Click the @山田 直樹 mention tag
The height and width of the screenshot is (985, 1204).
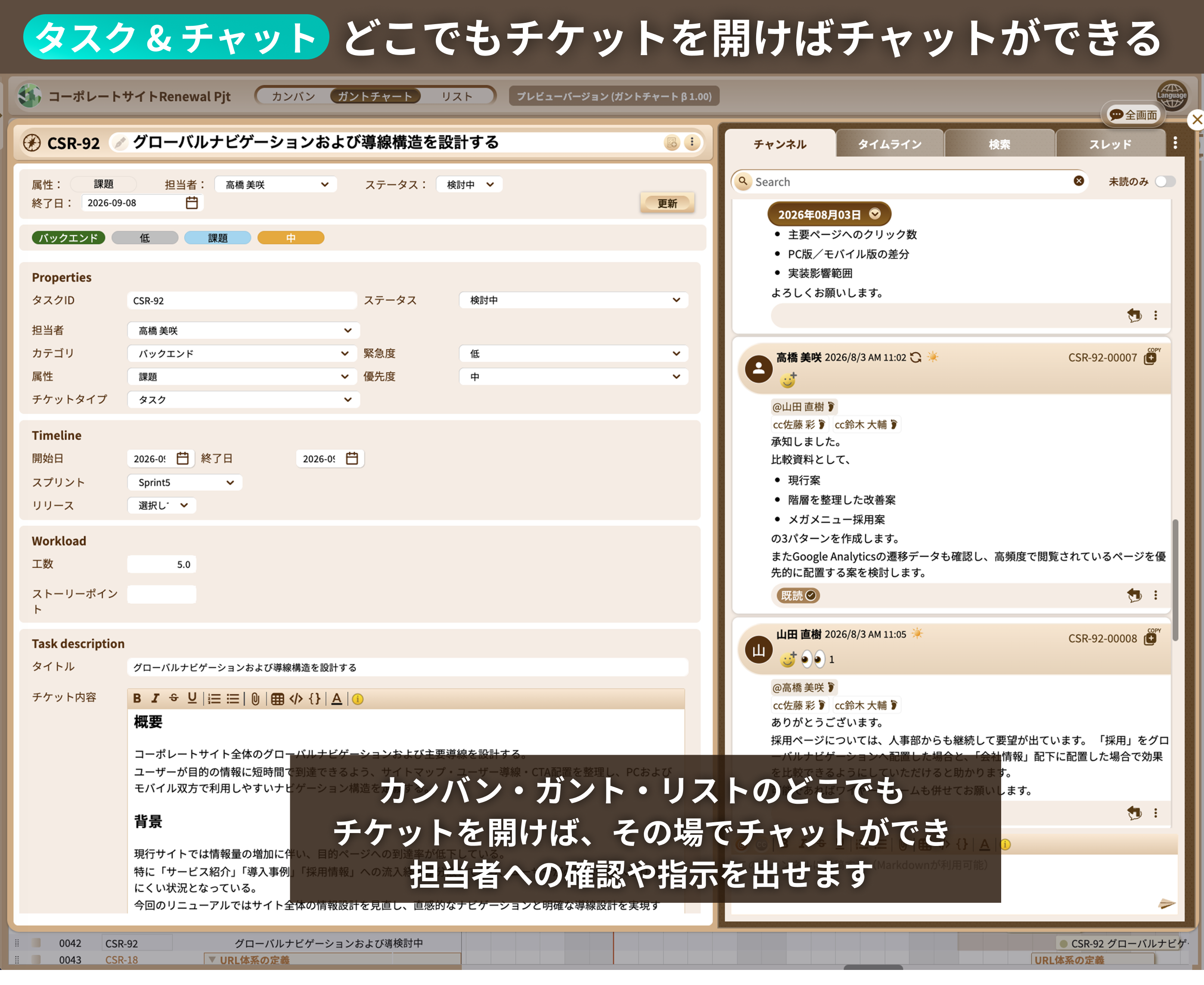click(804, 406)
